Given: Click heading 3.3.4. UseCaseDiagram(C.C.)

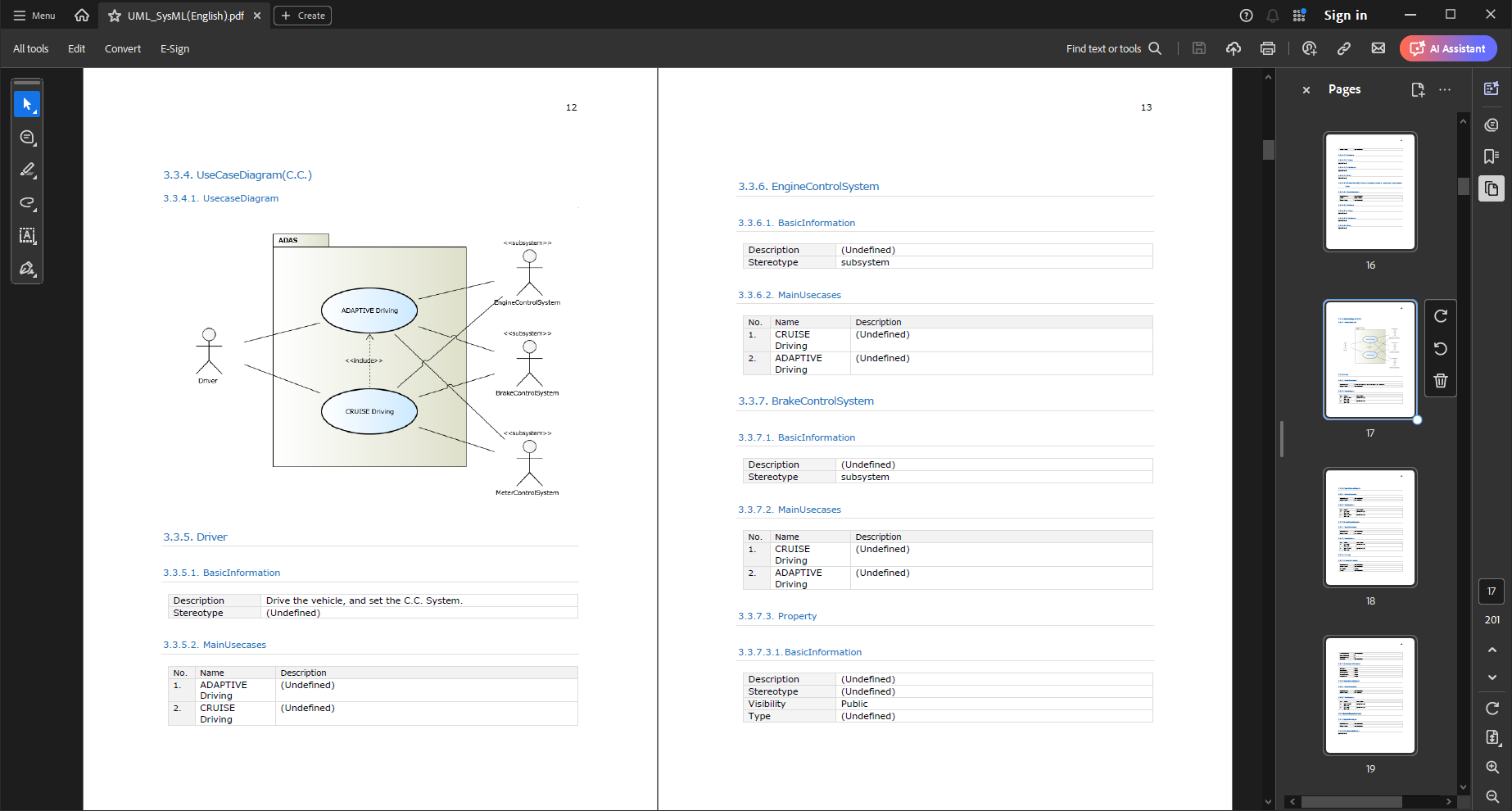Looking at the screenshot, I should pyautogui.click(x=238, y=174).
